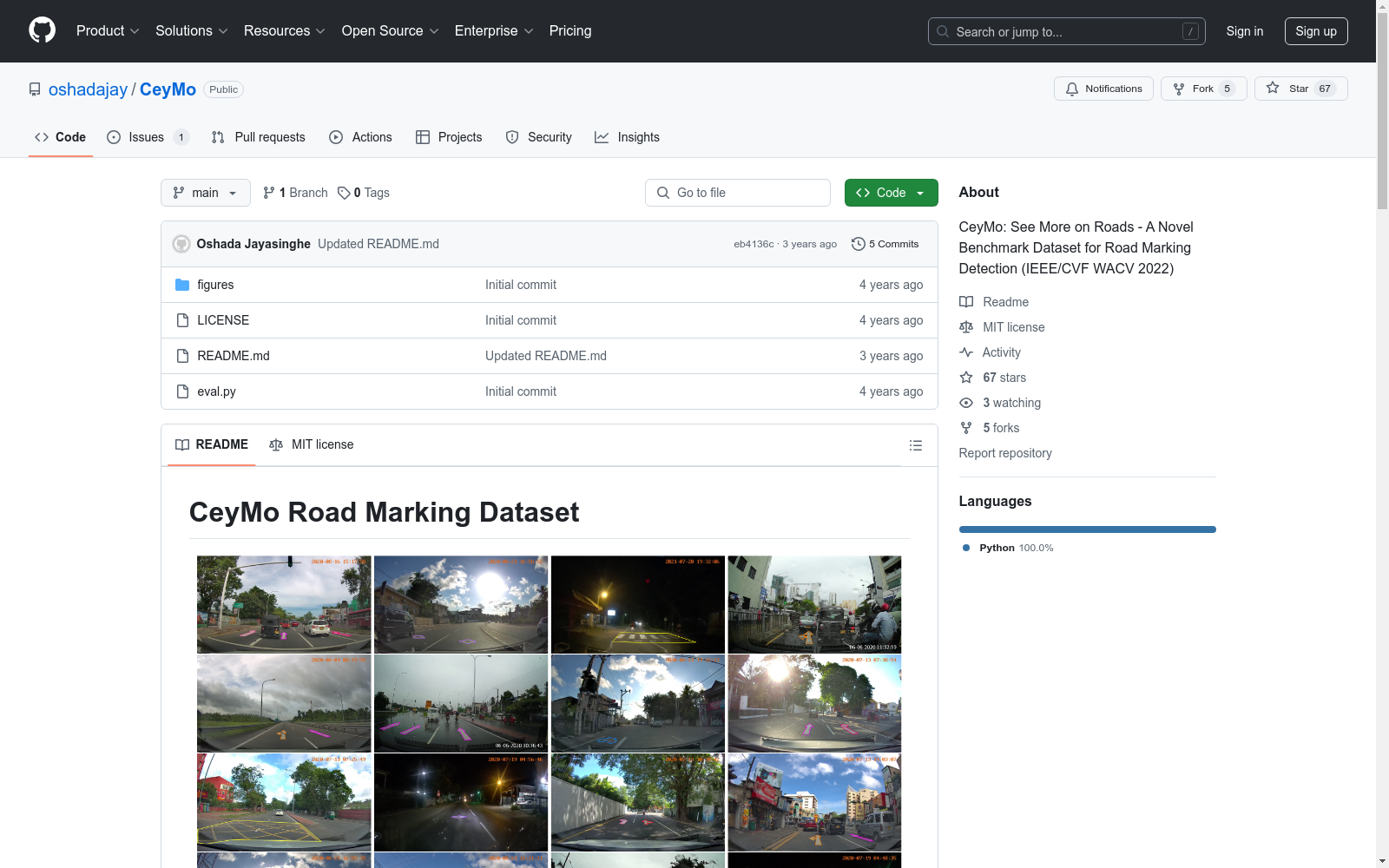Expand the Resources menu

click(285, 30)
